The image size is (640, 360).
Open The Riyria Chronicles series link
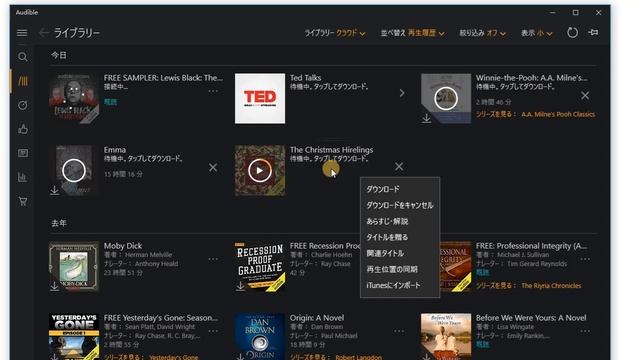pos(551,286)
